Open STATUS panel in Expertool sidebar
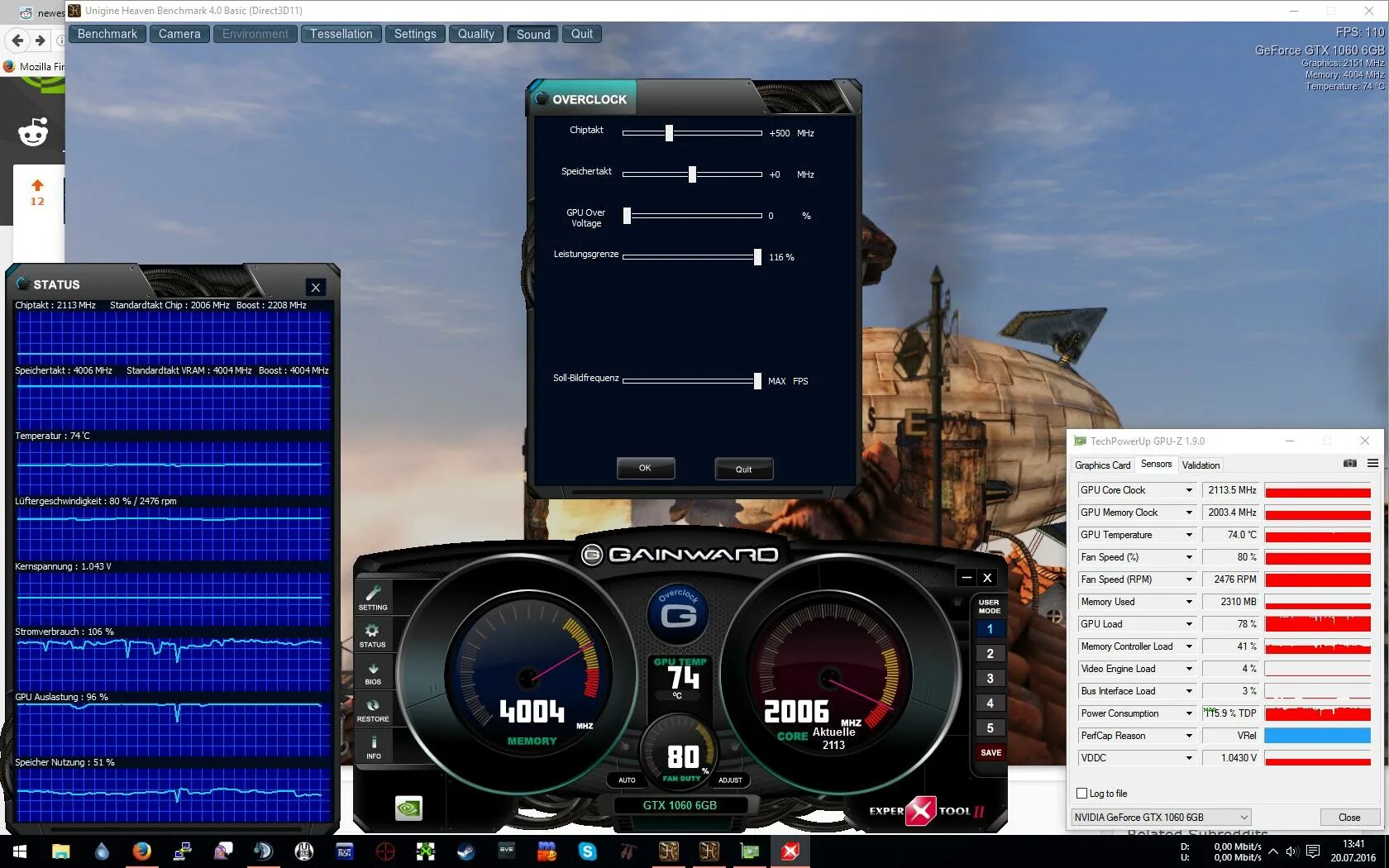The height and width of the screenshot is (868, 1389). point(372,635)
